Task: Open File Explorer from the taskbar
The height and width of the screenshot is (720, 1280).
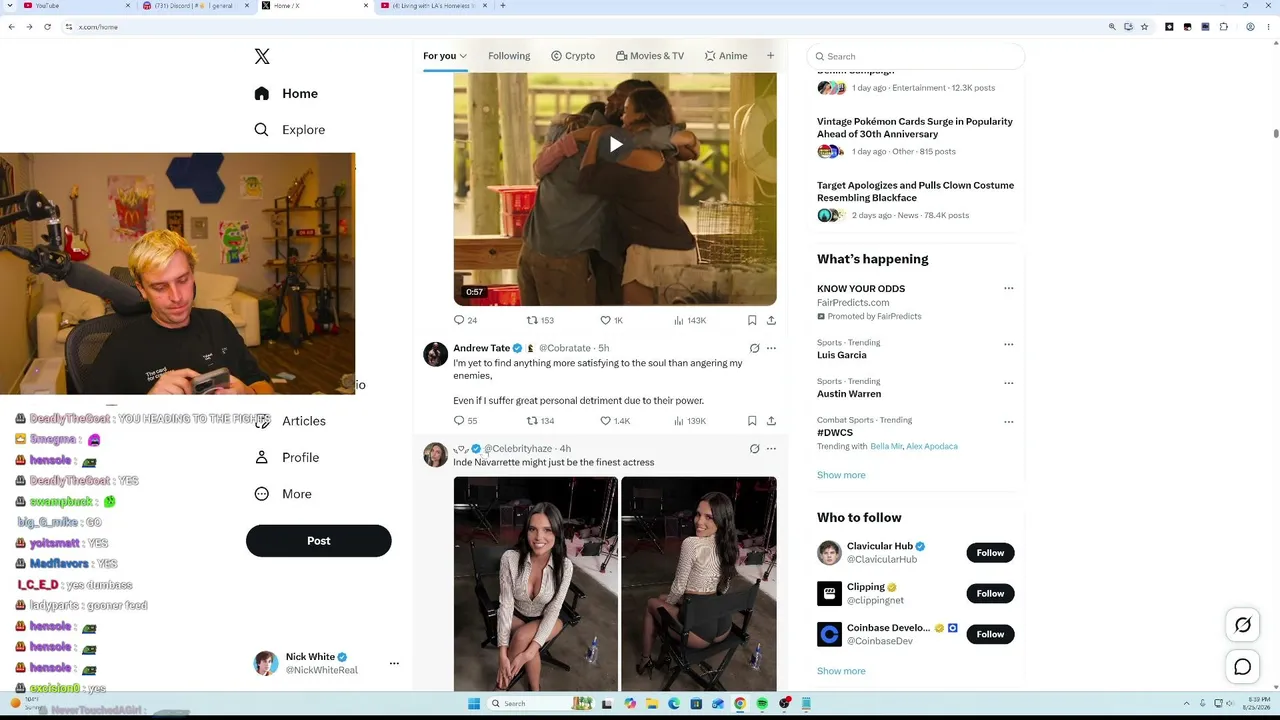Action: pyautogui.click(x=651, y=704)
